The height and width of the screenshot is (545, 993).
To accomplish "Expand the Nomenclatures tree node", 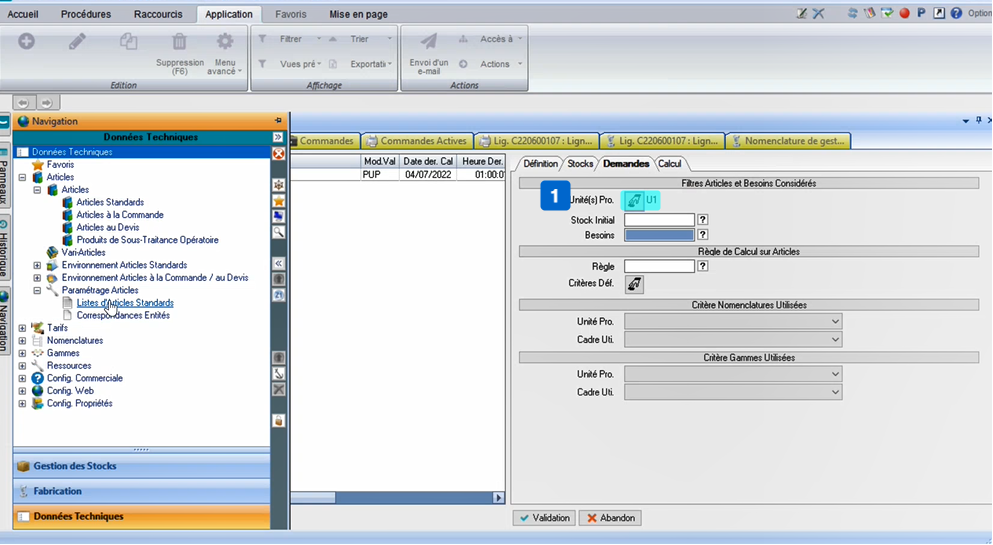I will [x=23, y=340].
